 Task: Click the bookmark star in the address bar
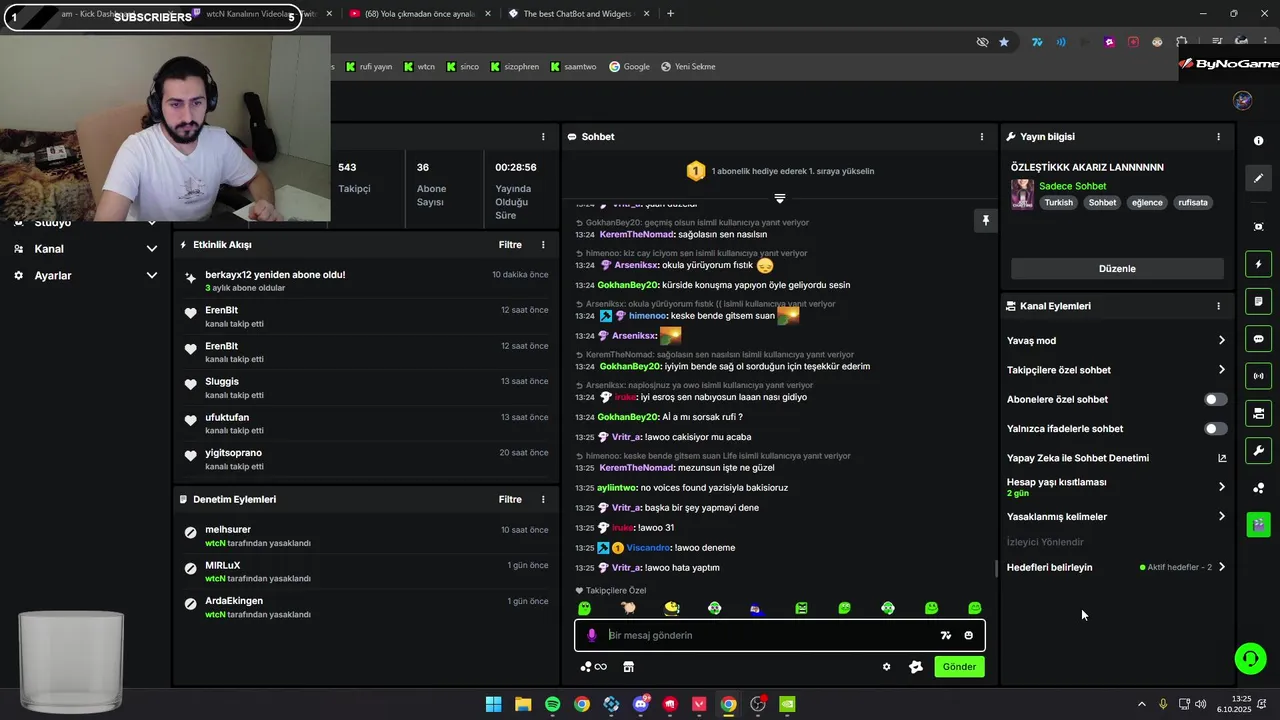[1004, 42]
